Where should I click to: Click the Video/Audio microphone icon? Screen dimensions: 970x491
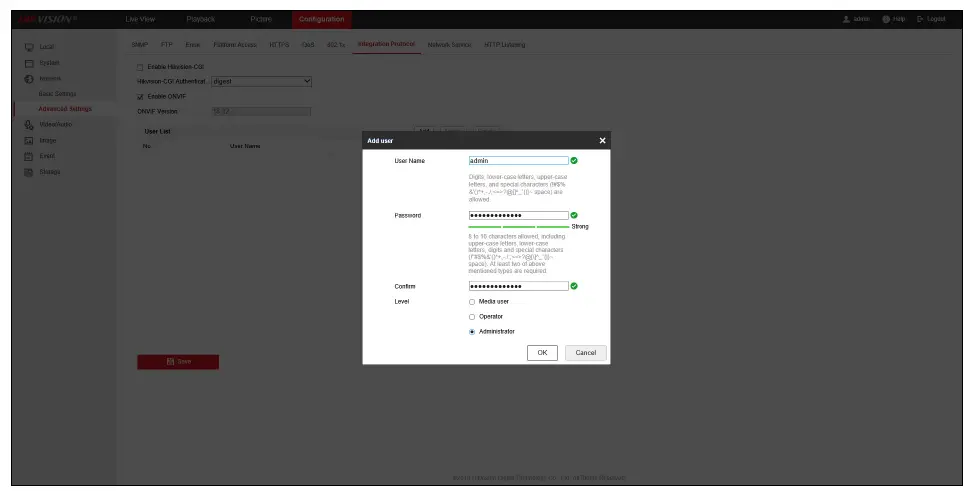click(x=28, y=125)
